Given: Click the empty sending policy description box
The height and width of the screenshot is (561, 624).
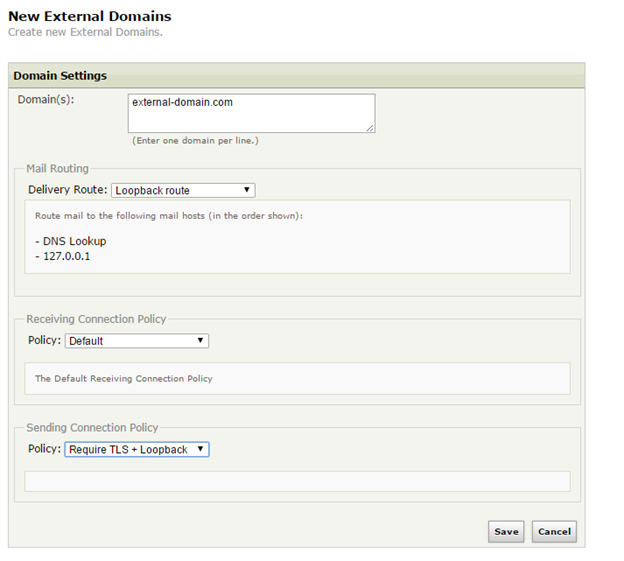Looking at the screenshot, I should [x=297, y=481].
